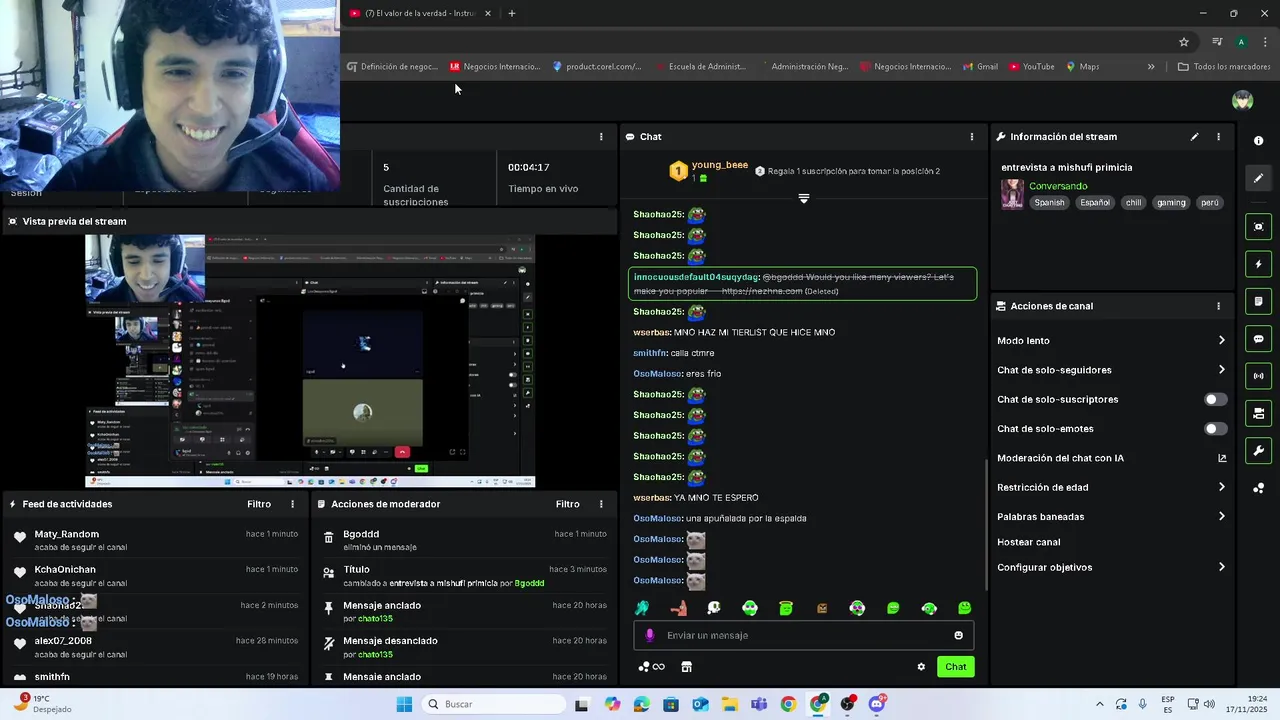The height and width of the screenshot is (720, 1280).
Task: Open Acciones de canal three-dot menu
Action: [x=1218, y=306]
